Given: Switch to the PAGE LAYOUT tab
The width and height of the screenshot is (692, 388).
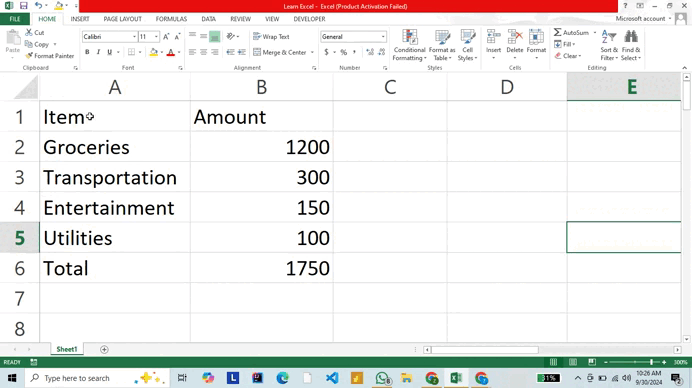Looking at the screenshot, I should tap(123, 19).
